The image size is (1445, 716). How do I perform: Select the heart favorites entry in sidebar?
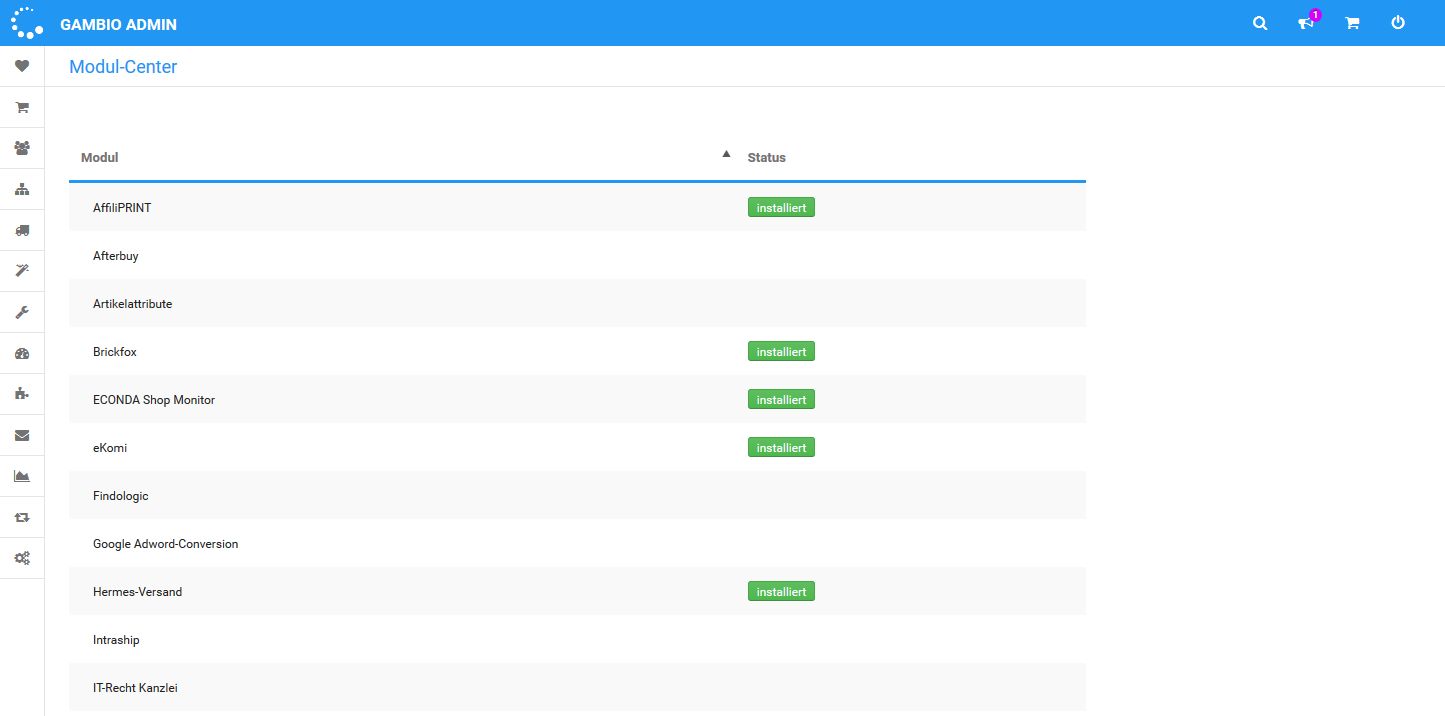tap(22, 66)
